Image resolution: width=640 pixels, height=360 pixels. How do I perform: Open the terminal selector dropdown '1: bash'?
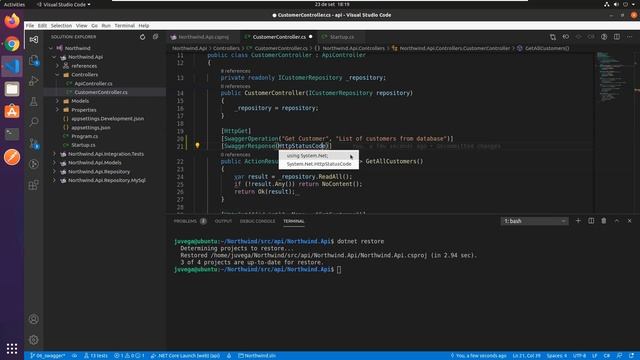(x=534, y=221)
